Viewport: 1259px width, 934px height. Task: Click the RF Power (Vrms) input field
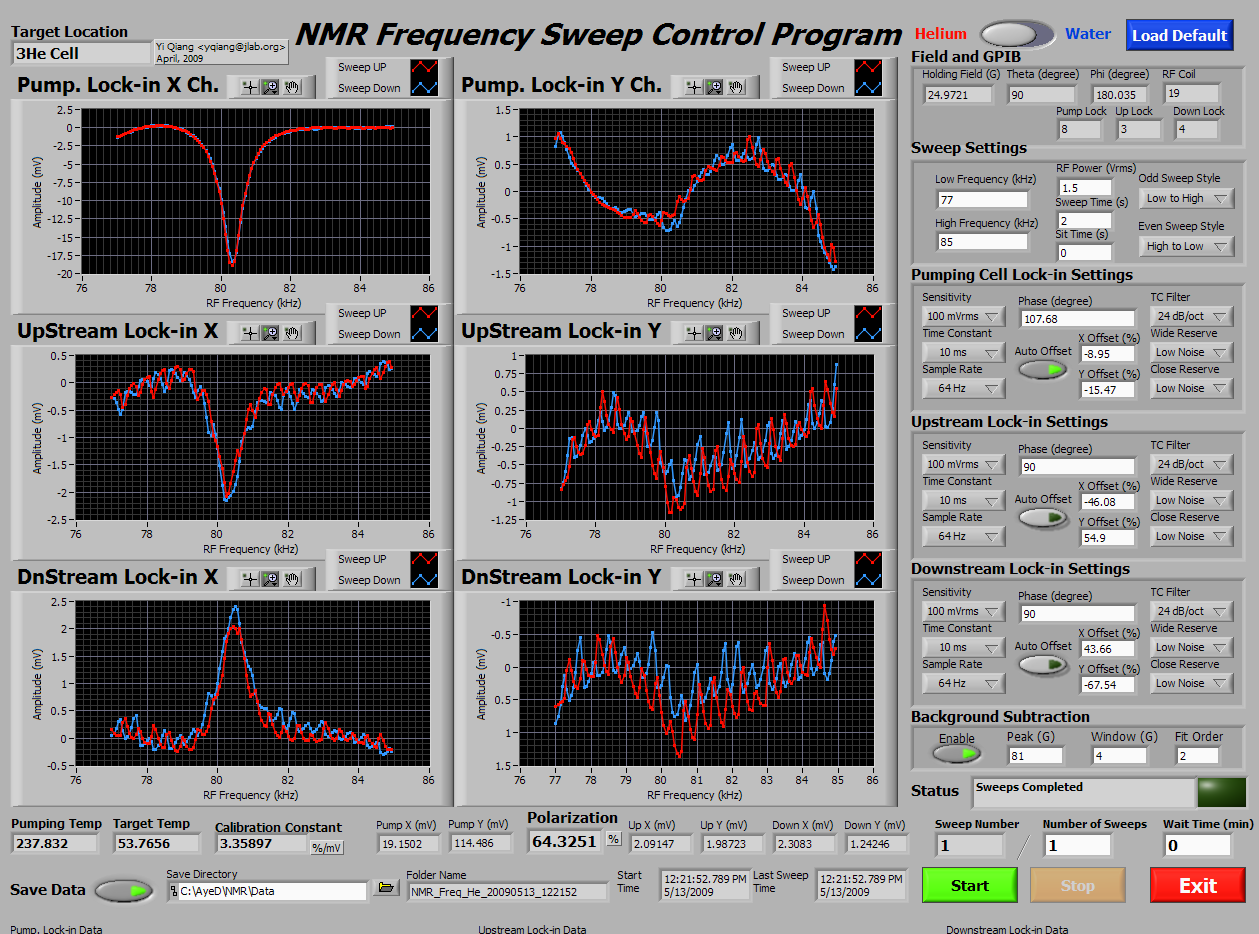1085,187
